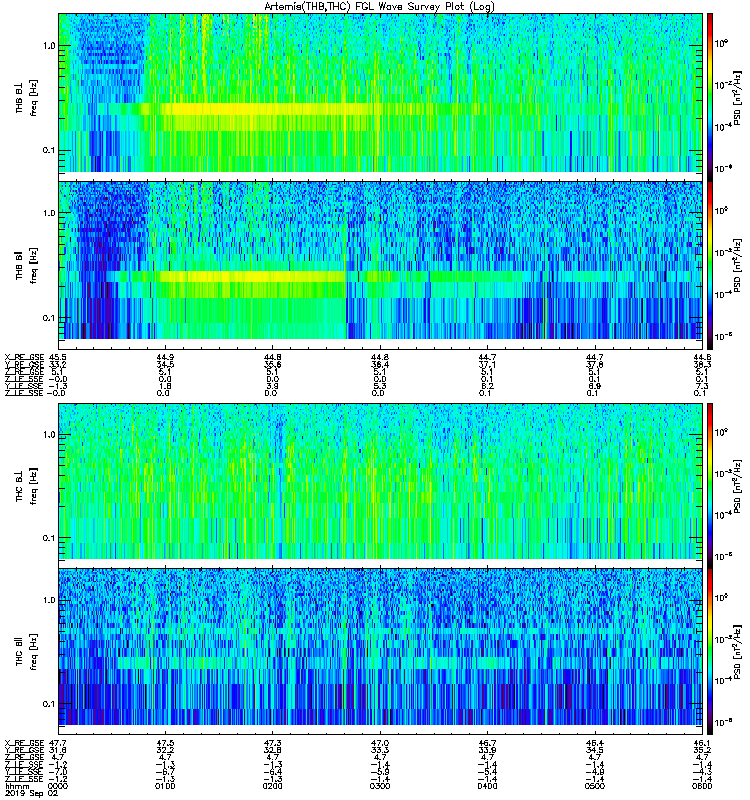The image size is (750, 800).
Task: Click the THC X_RE_GSE value '47.7'
Action: (x=58, y=743)
